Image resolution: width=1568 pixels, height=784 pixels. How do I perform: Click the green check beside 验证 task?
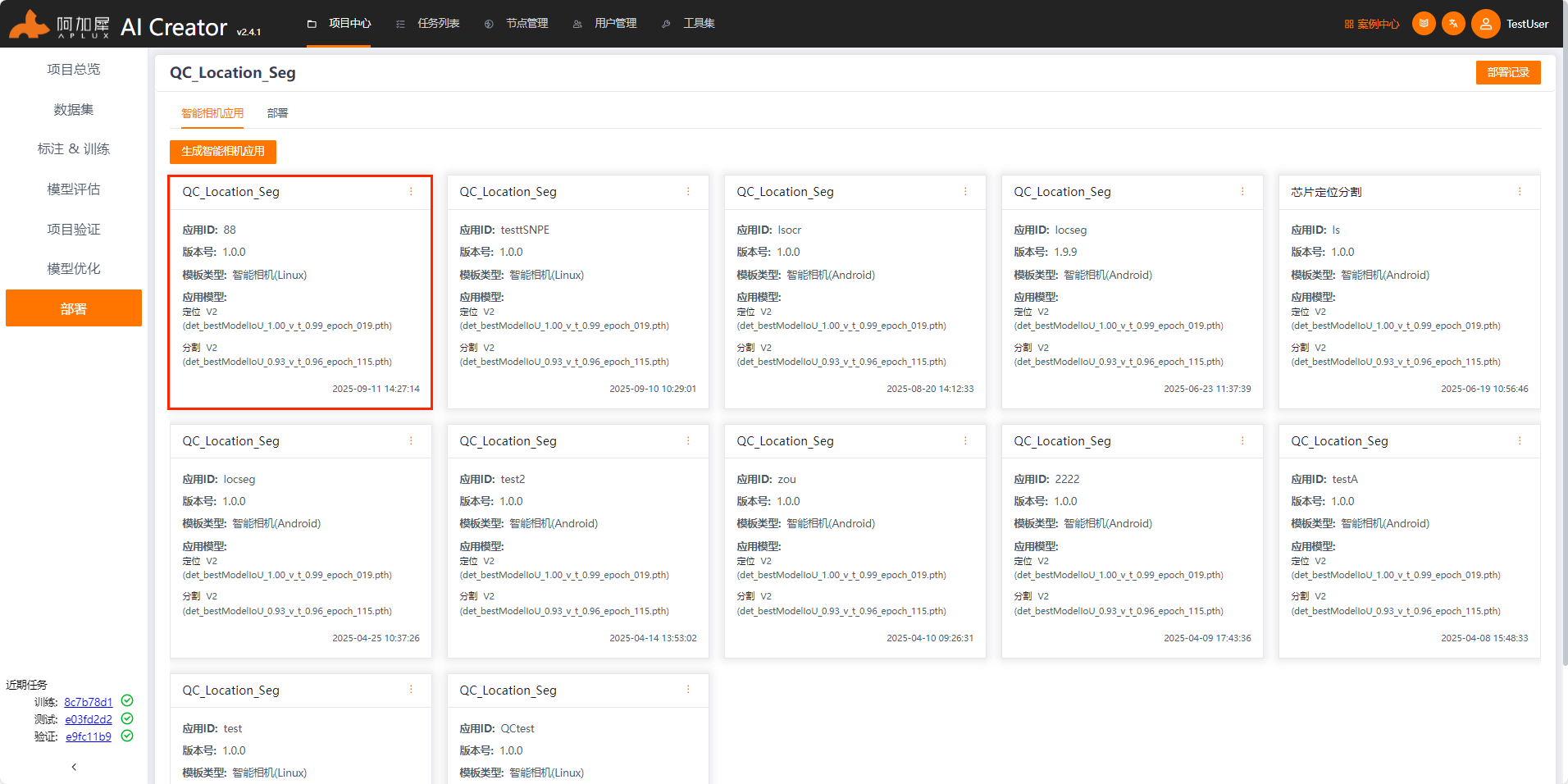pyautogui.click(x=127, y=736)
